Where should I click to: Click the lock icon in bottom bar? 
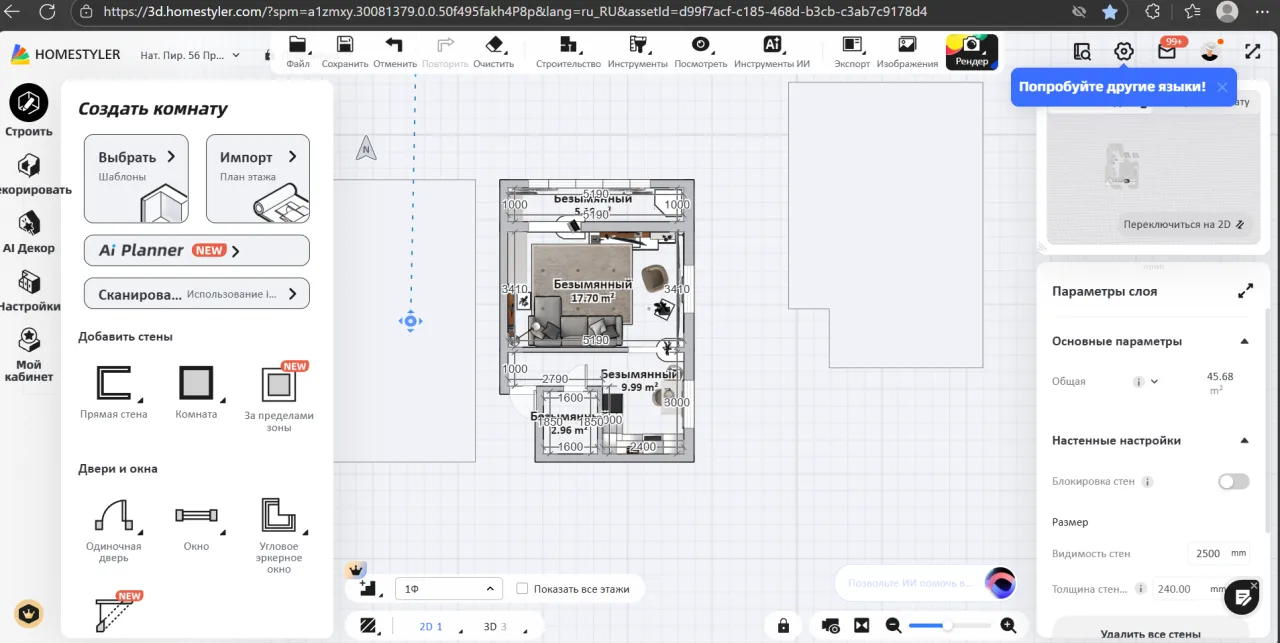[783, 626]
